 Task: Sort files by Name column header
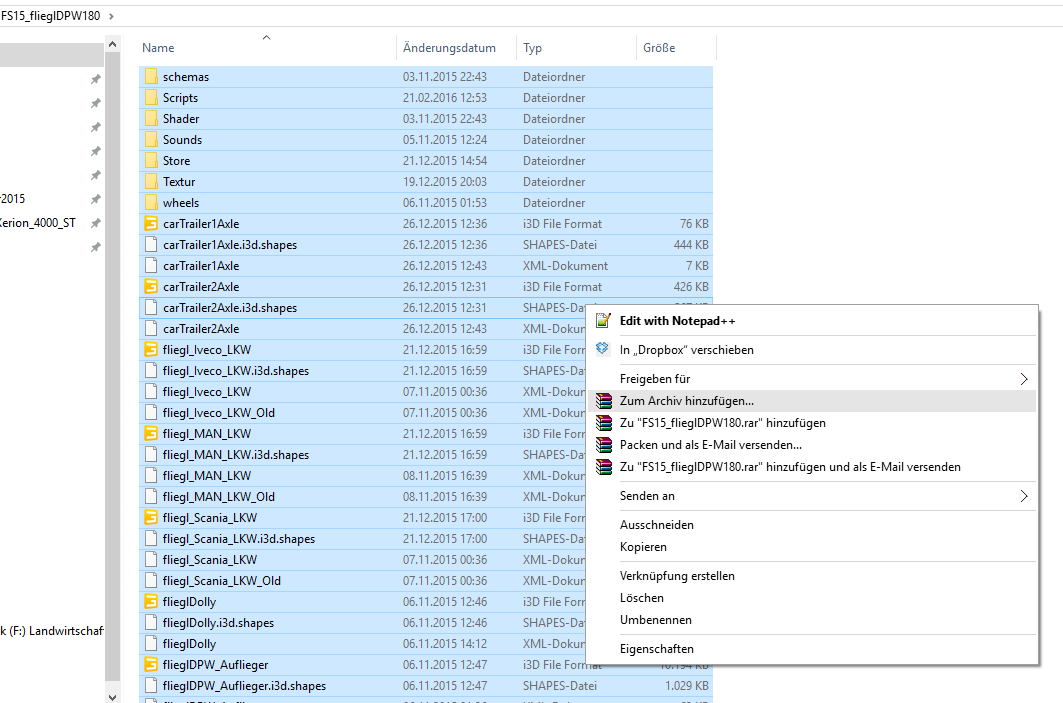point(158,48)
